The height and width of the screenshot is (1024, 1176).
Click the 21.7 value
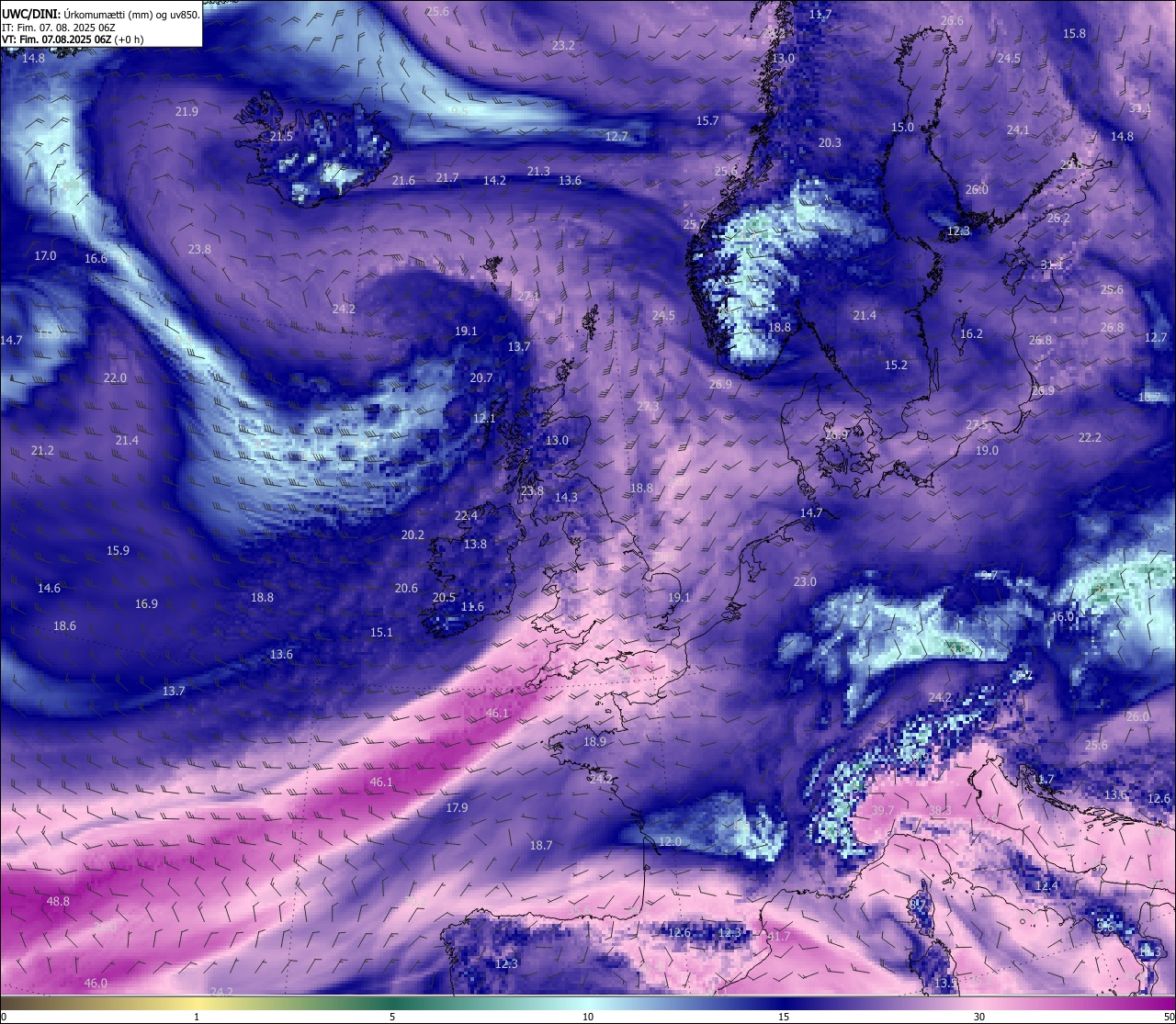coord(447,178)
